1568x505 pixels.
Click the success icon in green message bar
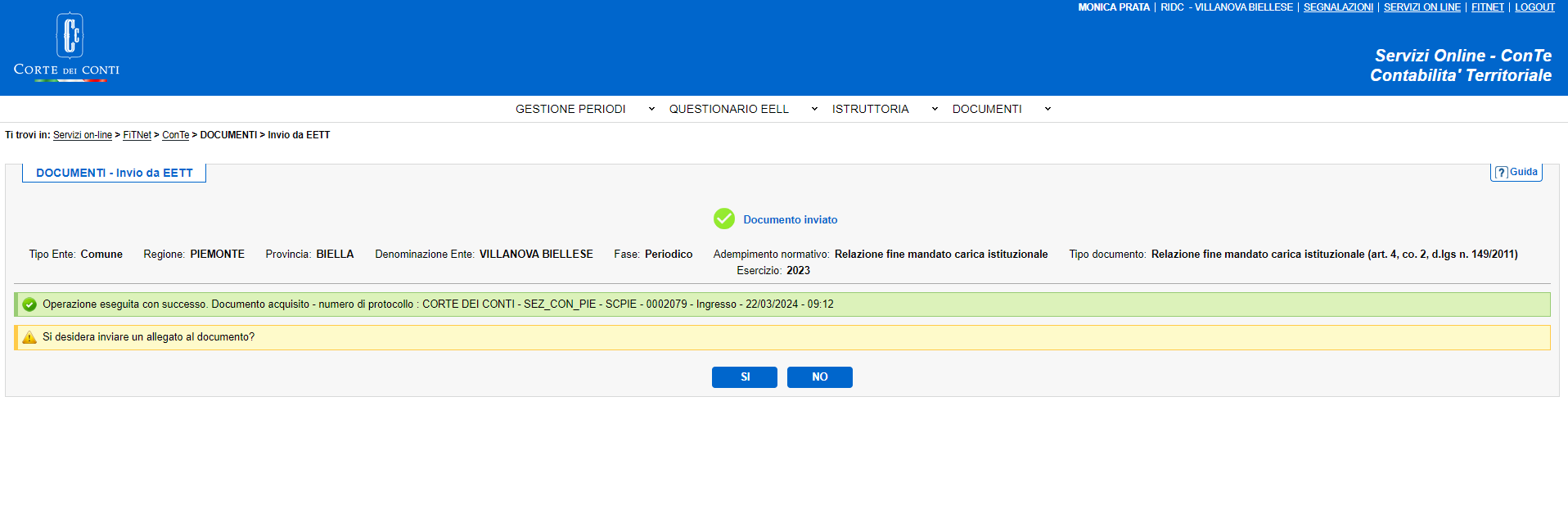[x=29, y=304]
